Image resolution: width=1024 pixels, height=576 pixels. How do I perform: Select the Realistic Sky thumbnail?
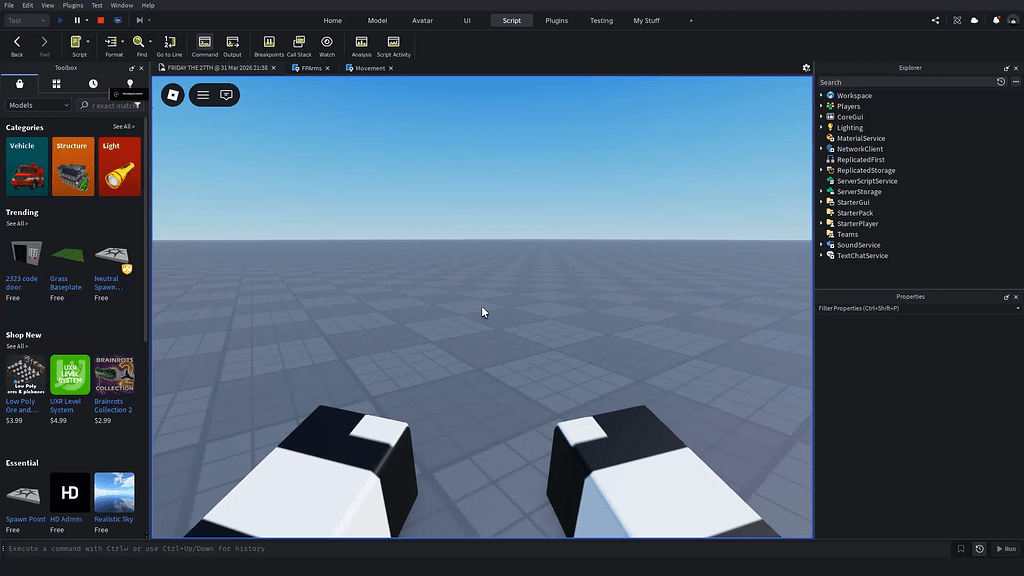[x=114, y=492]
